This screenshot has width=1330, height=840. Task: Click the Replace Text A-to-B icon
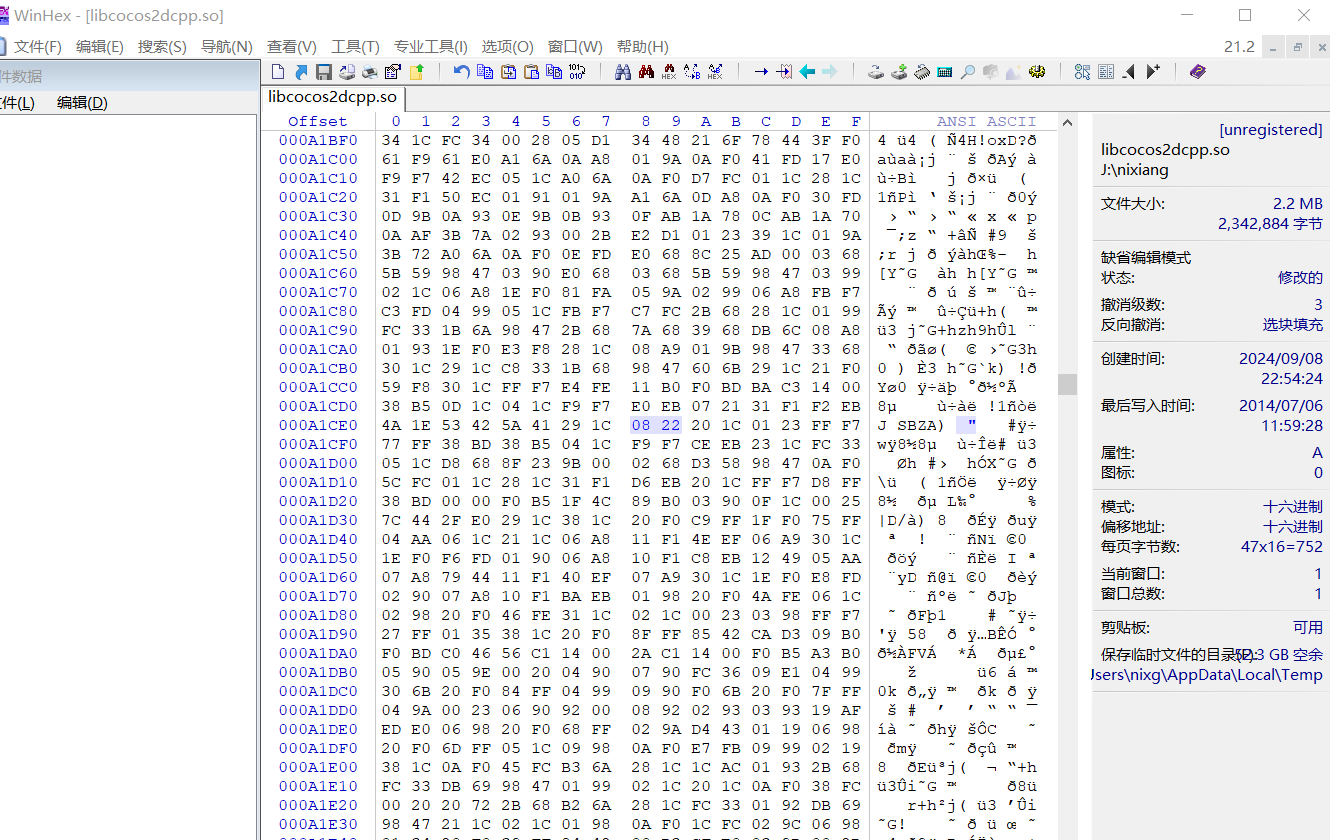click(692, 72)
